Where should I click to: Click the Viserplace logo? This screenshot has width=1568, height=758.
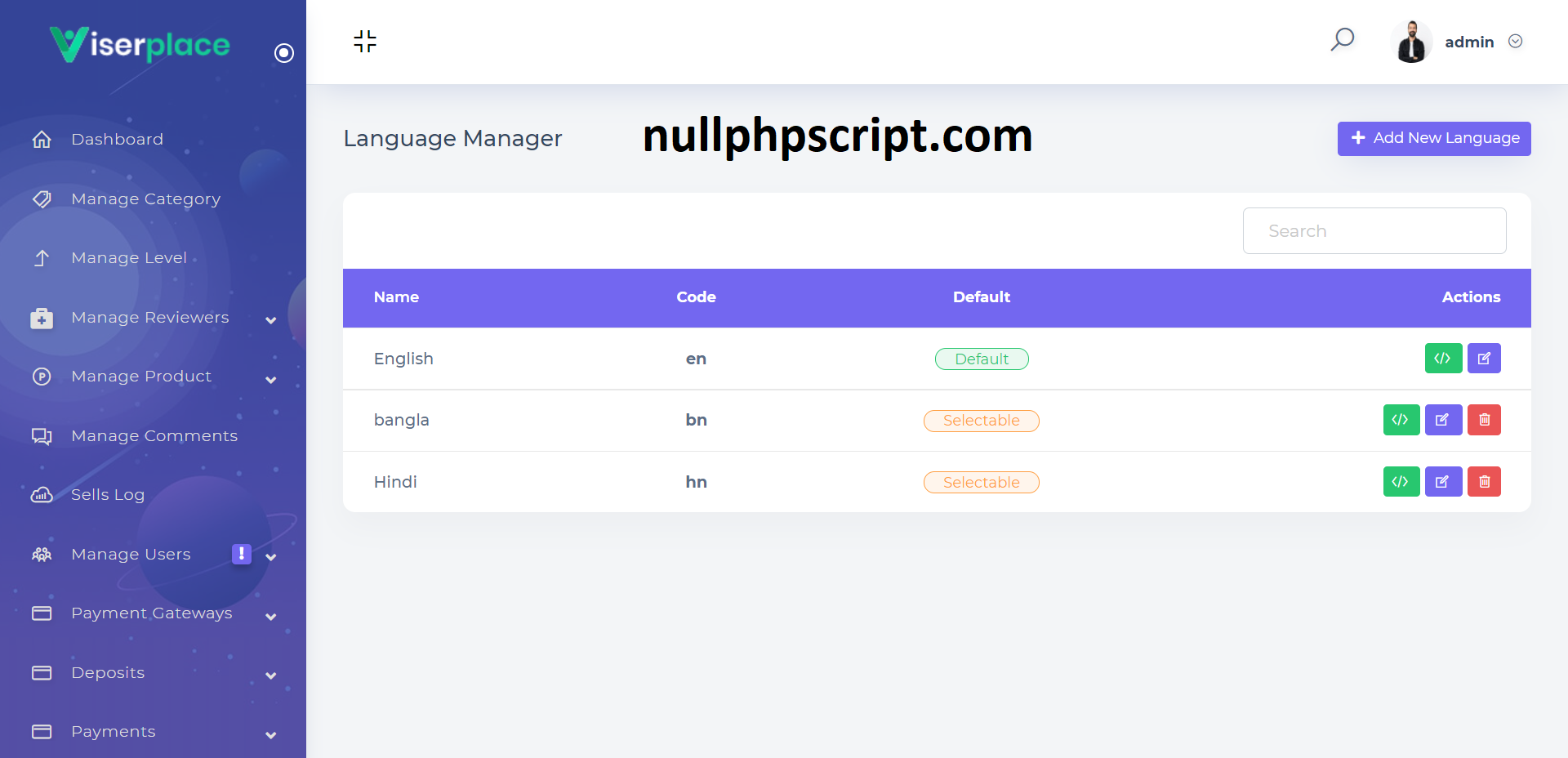tap(140, 44)
